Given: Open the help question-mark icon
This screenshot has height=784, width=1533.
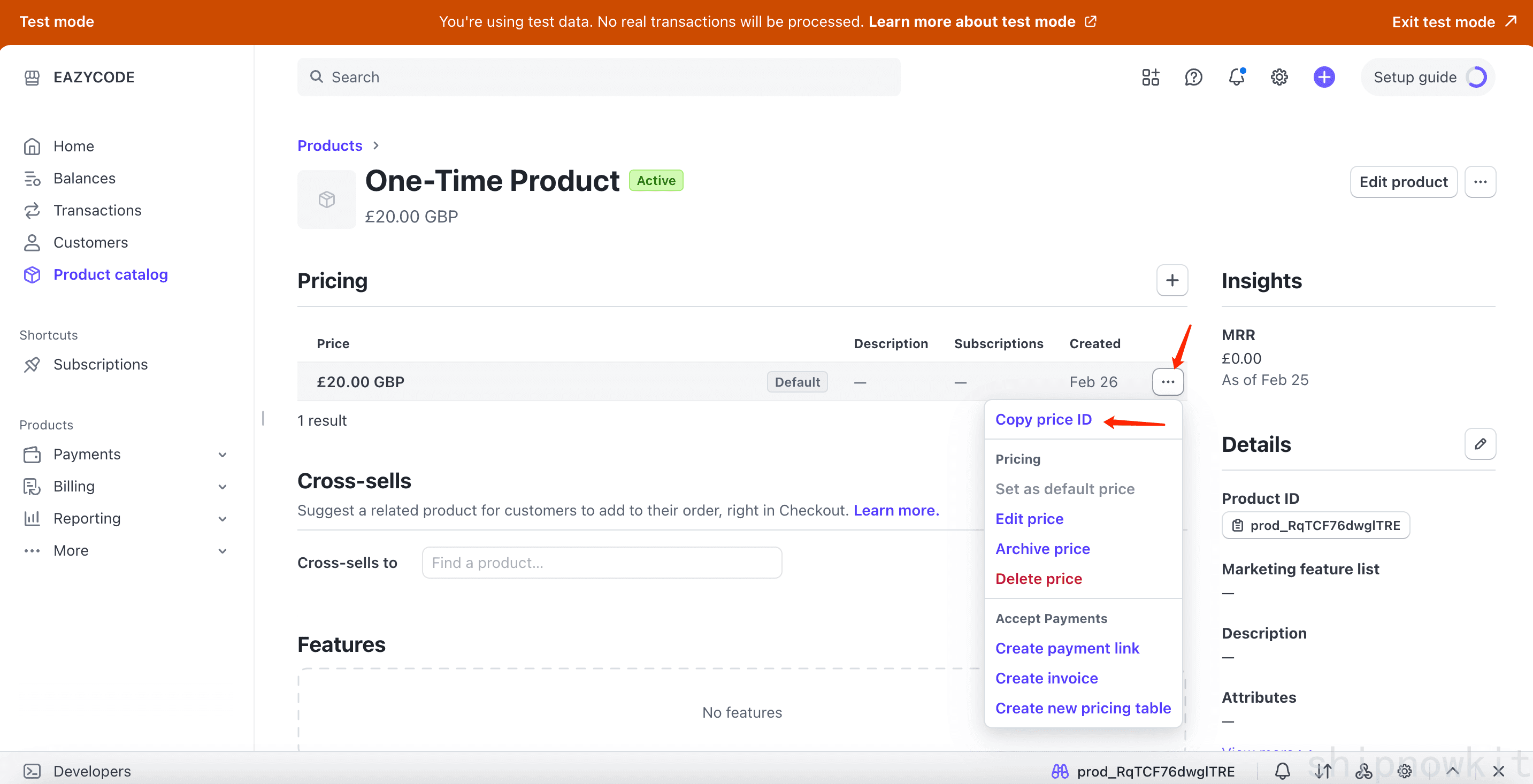Looking at the screenshot, I should pos(1193,78).
